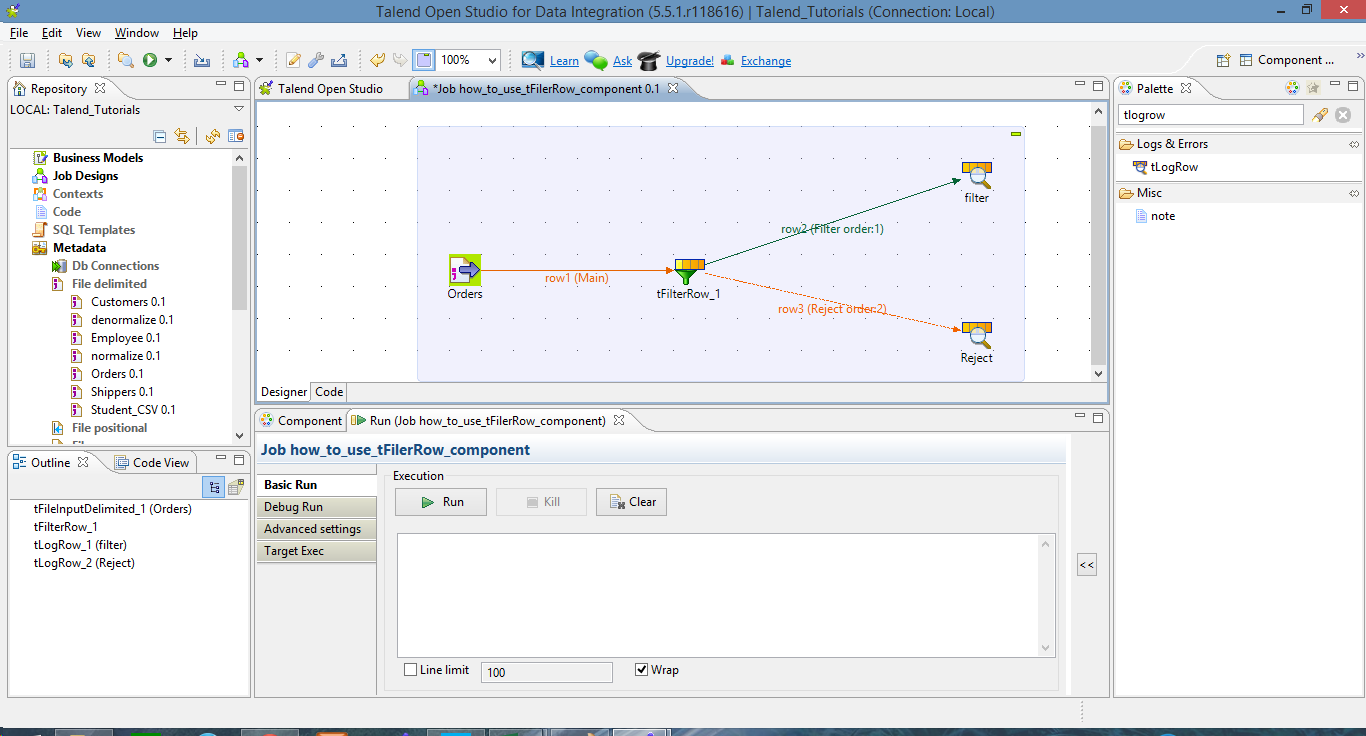Switch Run view to Debug Run mode
Screen dimensions: 1366x736
pyautogui.click(x=316, y=508)
